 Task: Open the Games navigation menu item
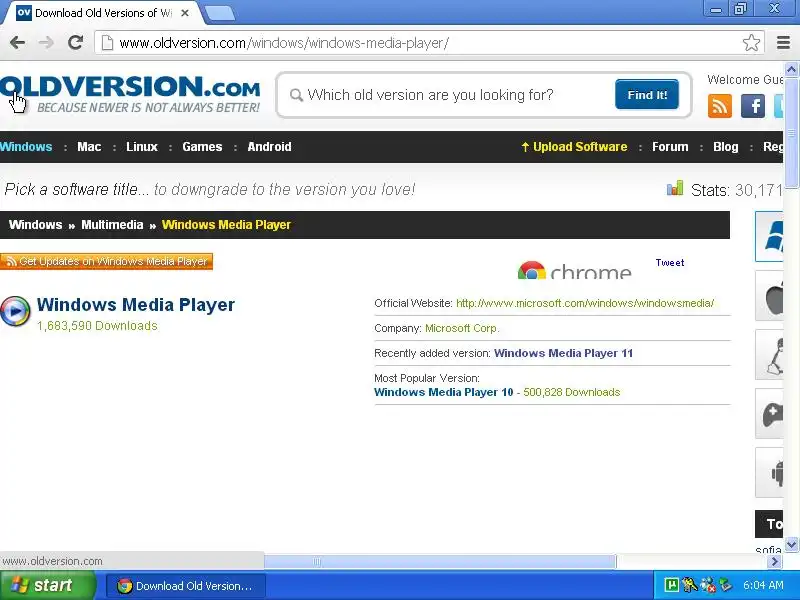202,147
